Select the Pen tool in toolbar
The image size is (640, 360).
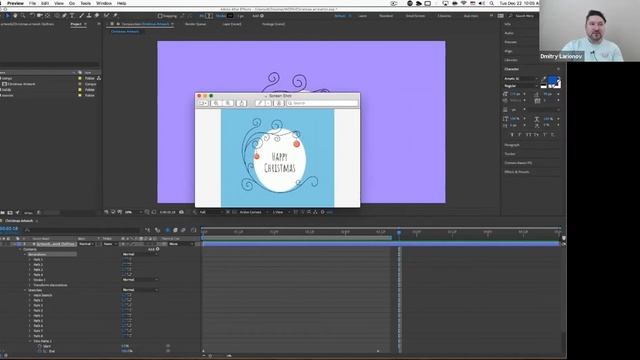(64, 16)
